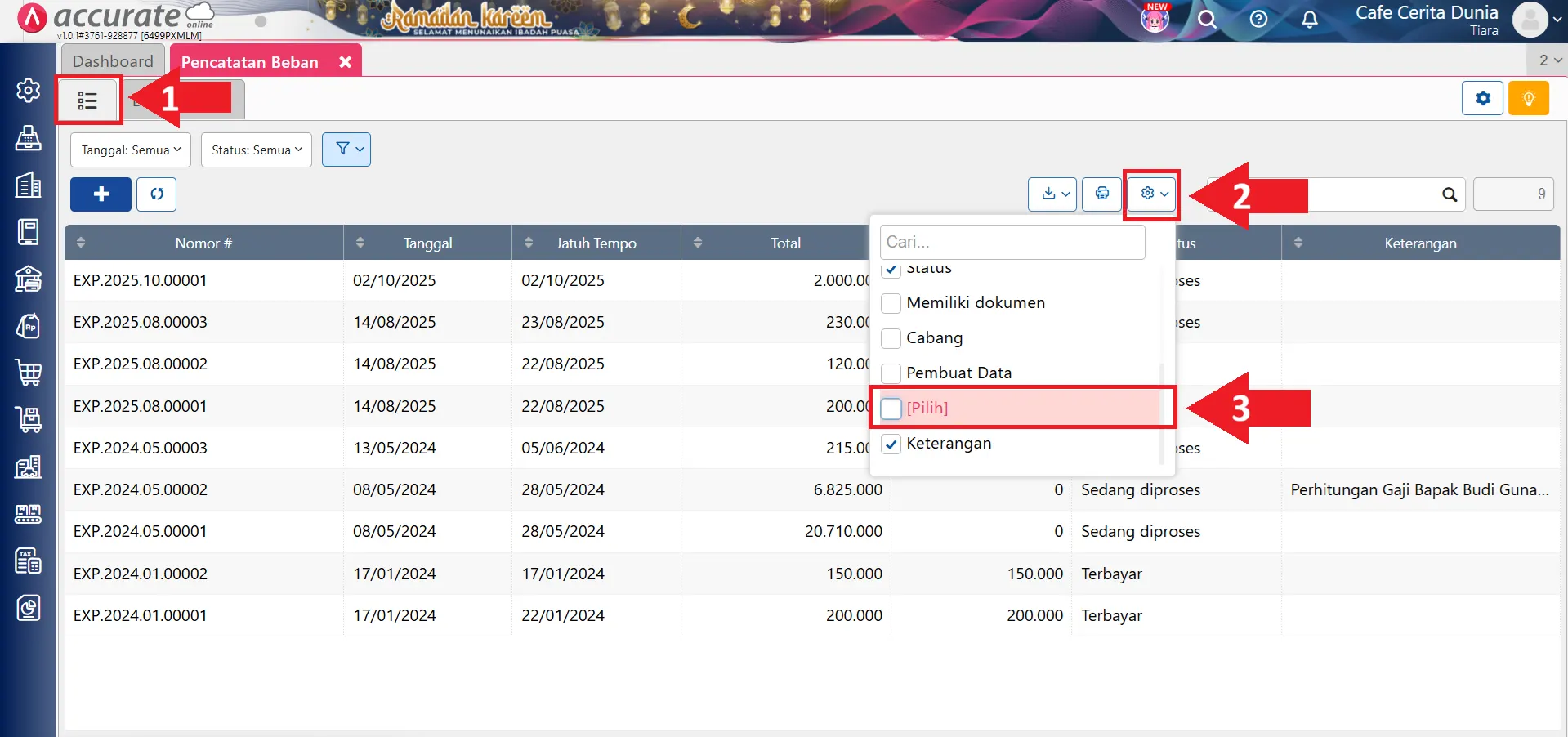Click the blue add new expense button
This screenshot has width=1568, height=737.
pyautogui.click(x=101, y=194)
